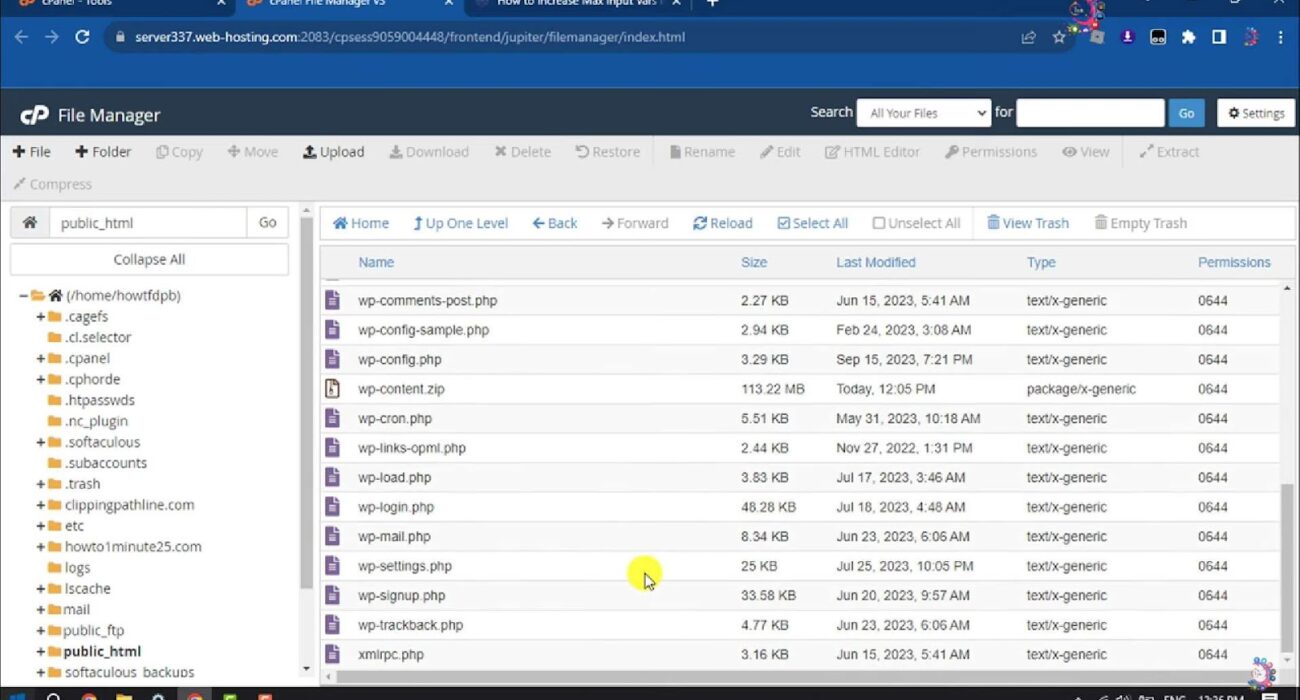Click Forward in the navigation bar
Viewport: 1300px width, 700px height.
point(635,223)
